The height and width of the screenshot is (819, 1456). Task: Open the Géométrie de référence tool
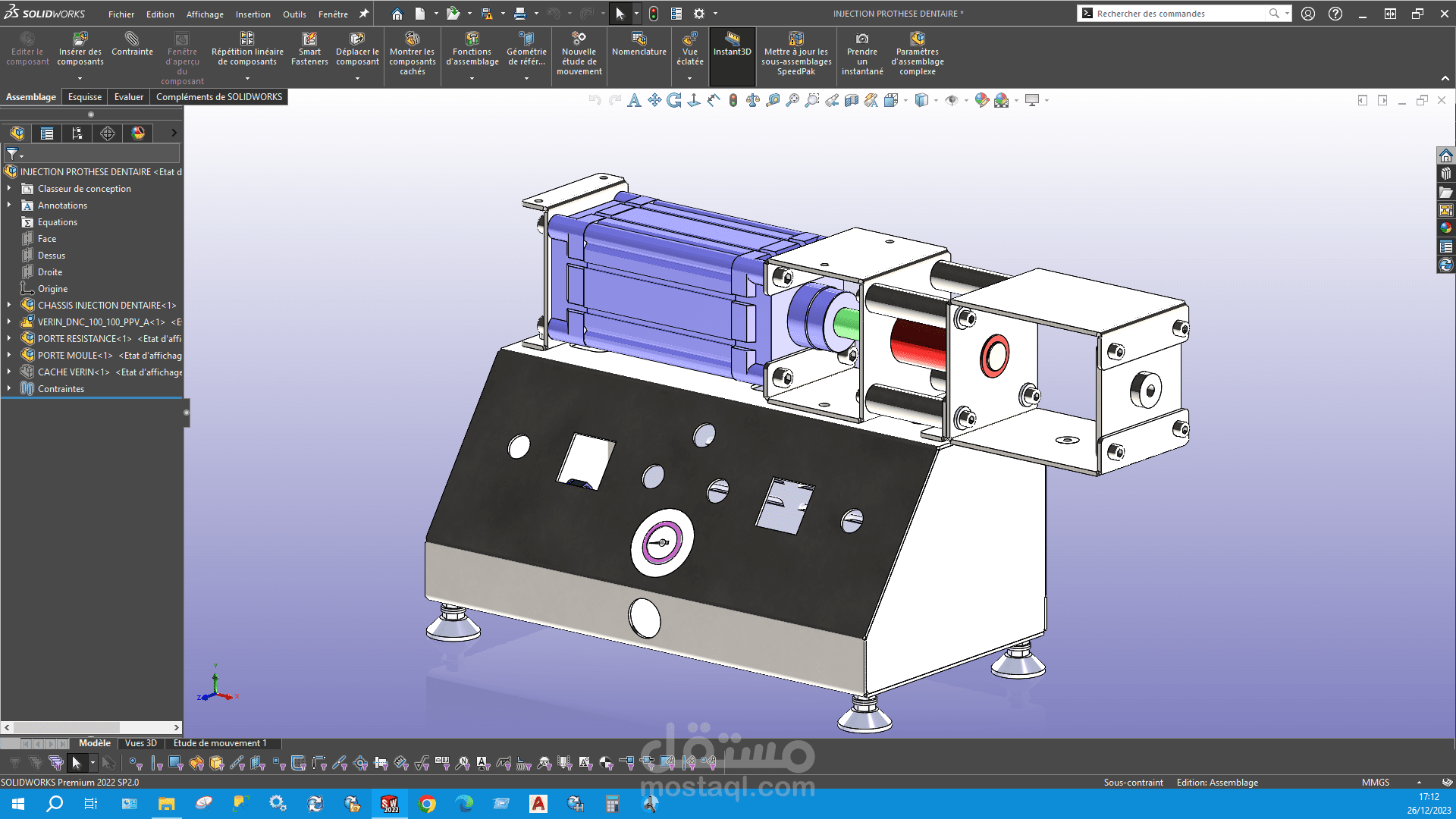pos(526,49)
